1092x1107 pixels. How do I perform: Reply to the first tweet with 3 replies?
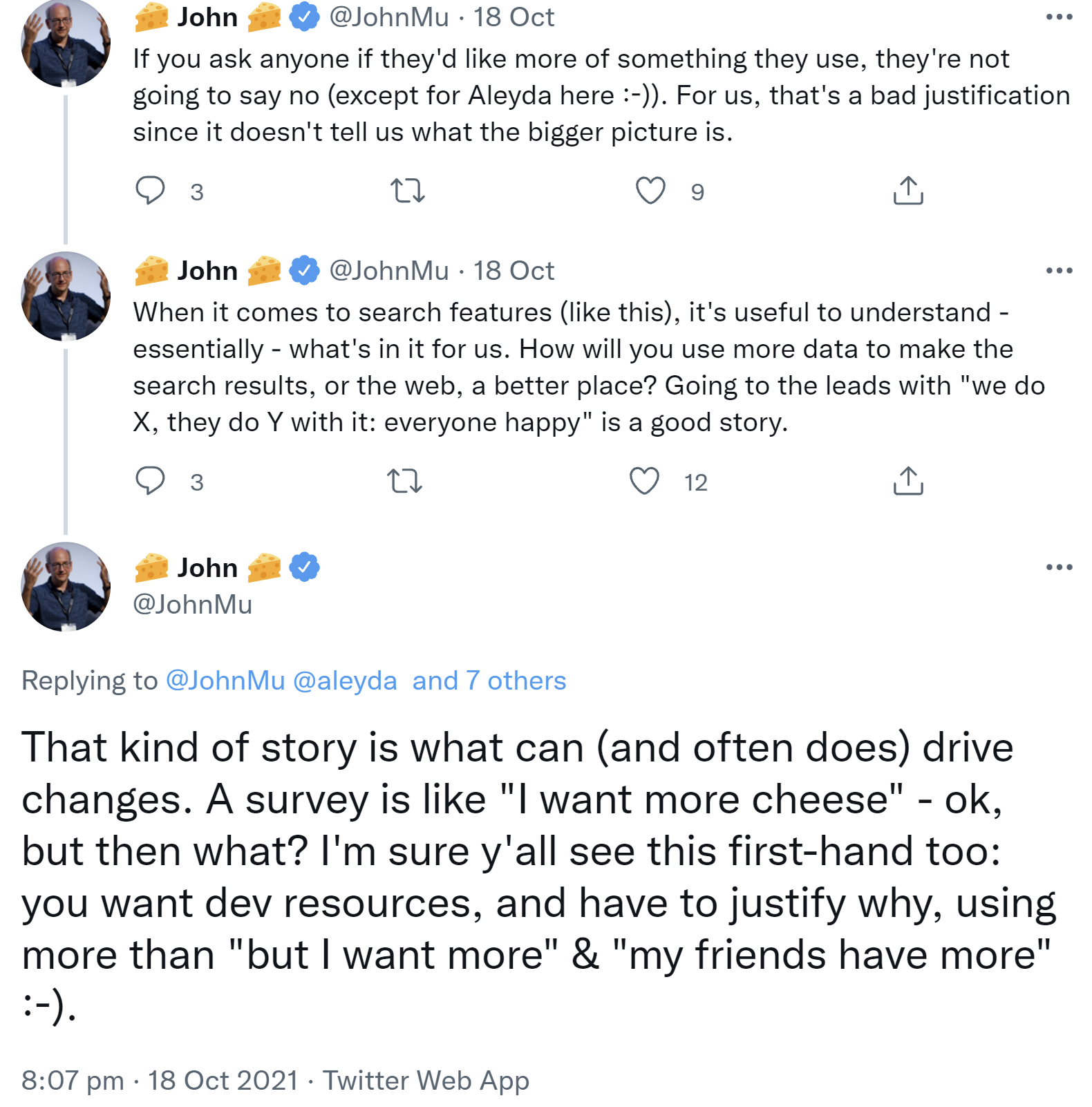click(x=150, y=191)
